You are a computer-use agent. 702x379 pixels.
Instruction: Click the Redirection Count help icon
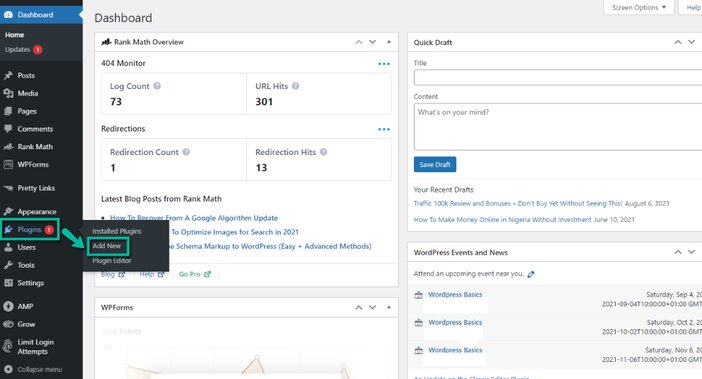coord(186,152)
